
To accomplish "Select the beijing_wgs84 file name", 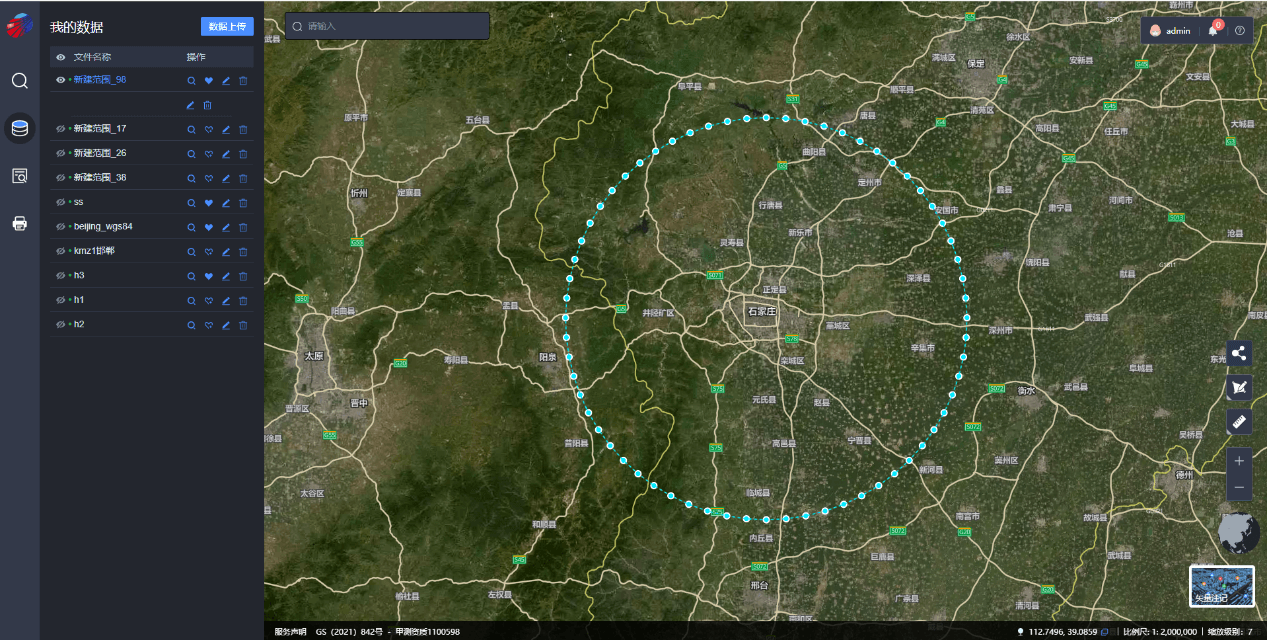I will tap(103, 227).
